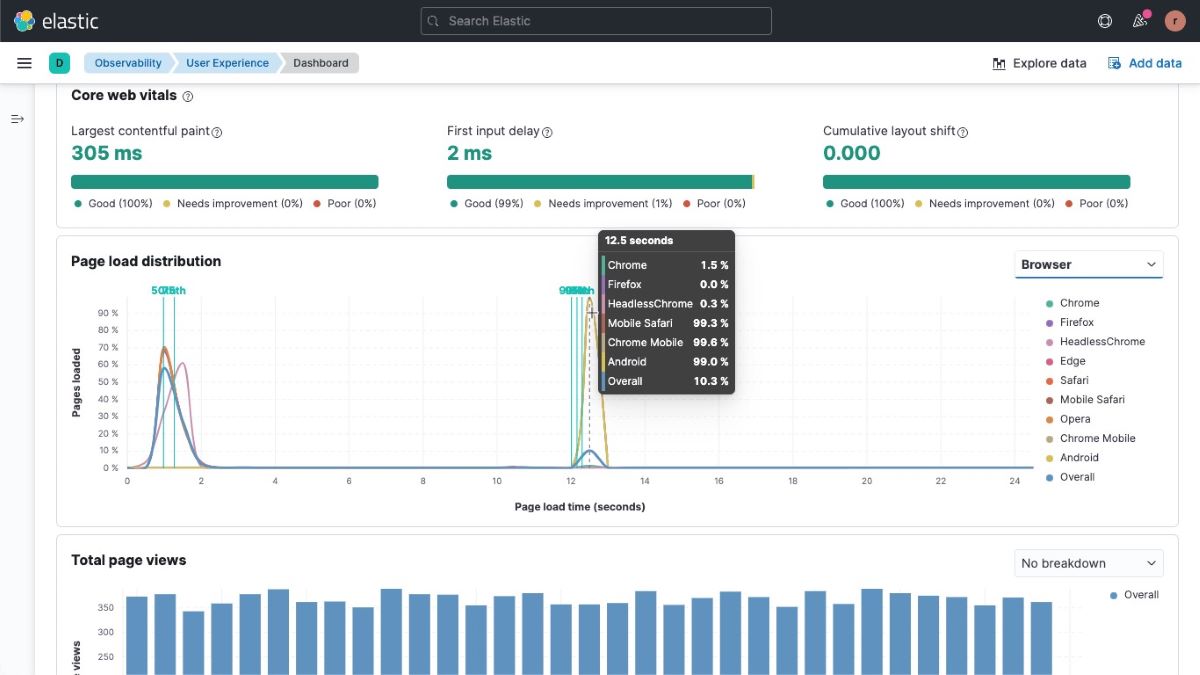Open the newsfeed notifications icon
Viewport: 1200px width, 675px height.
(1139, 20)
